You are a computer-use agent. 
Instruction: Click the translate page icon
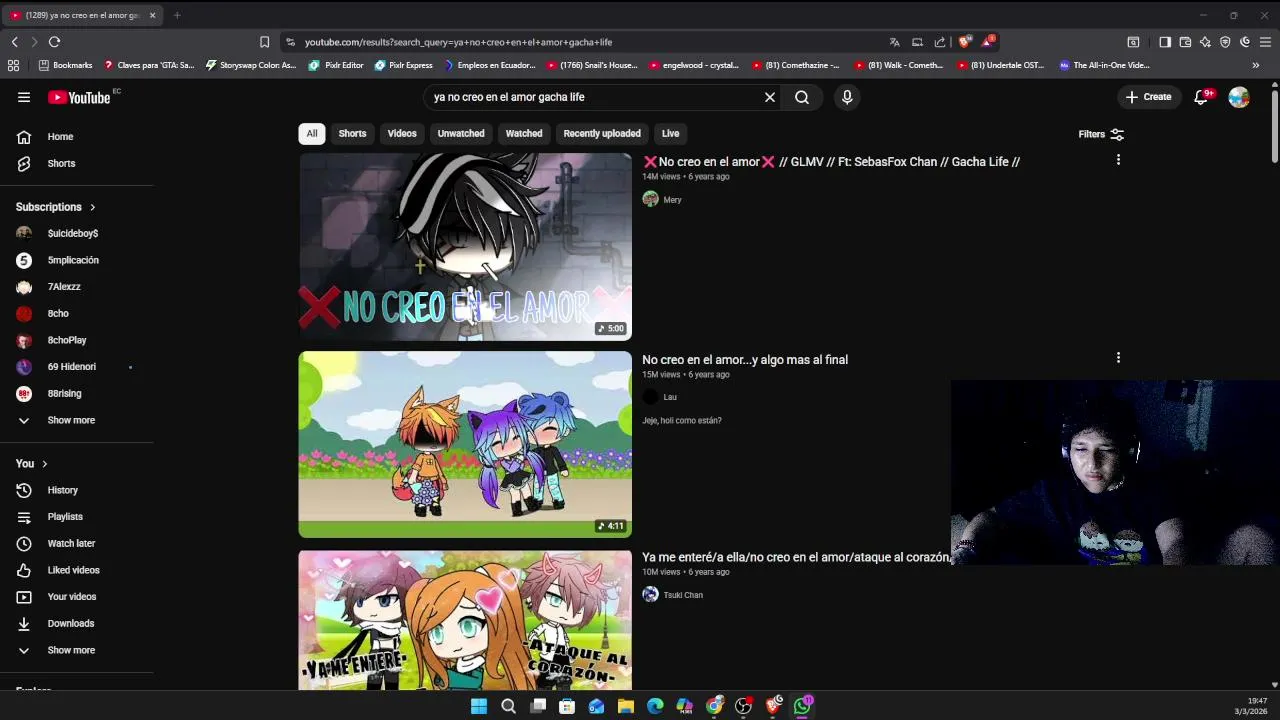click(x=894, y=42)
